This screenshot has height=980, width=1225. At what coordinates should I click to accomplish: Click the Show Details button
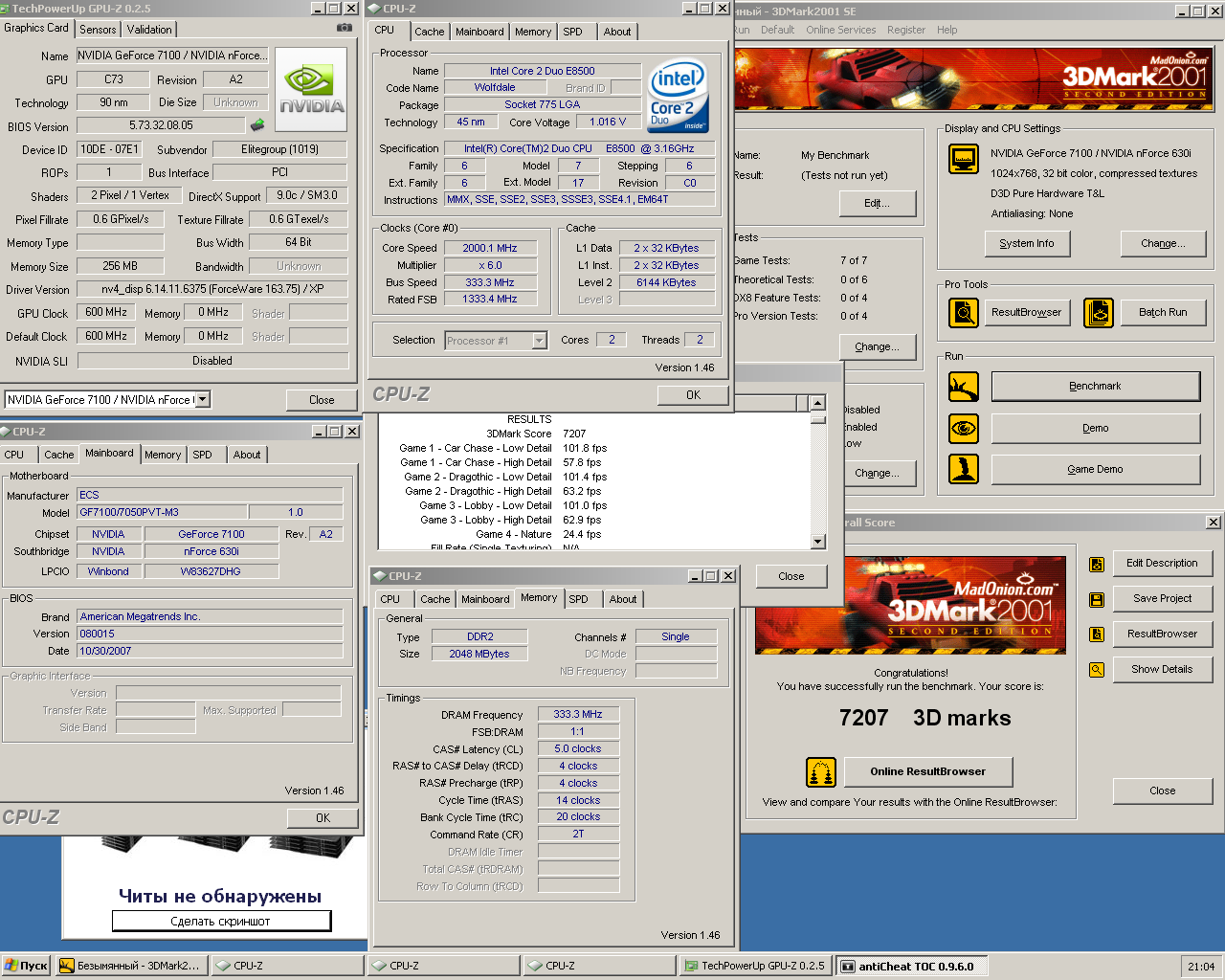pos(1163,670)
